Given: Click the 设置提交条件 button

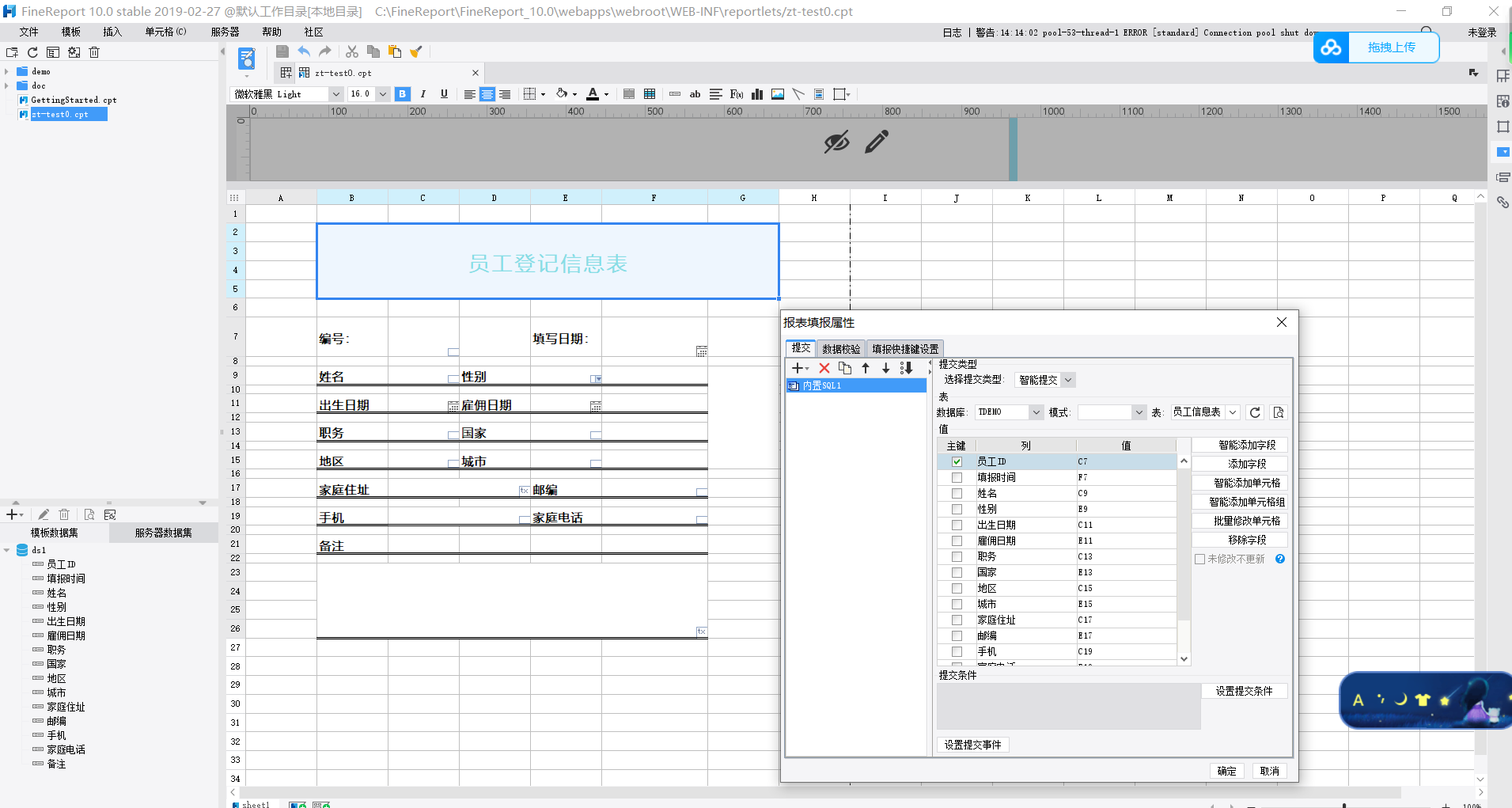Looking at the screenshot, I should [1245, 691].
